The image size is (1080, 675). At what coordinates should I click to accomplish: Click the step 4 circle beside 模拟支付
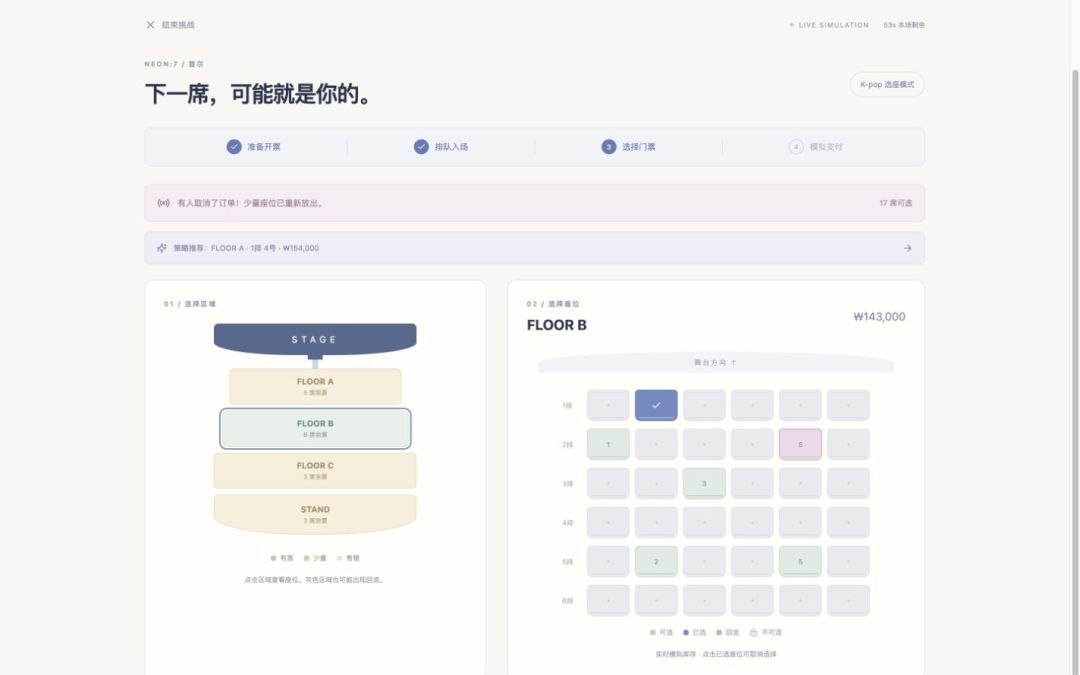(x=796, y=147)
